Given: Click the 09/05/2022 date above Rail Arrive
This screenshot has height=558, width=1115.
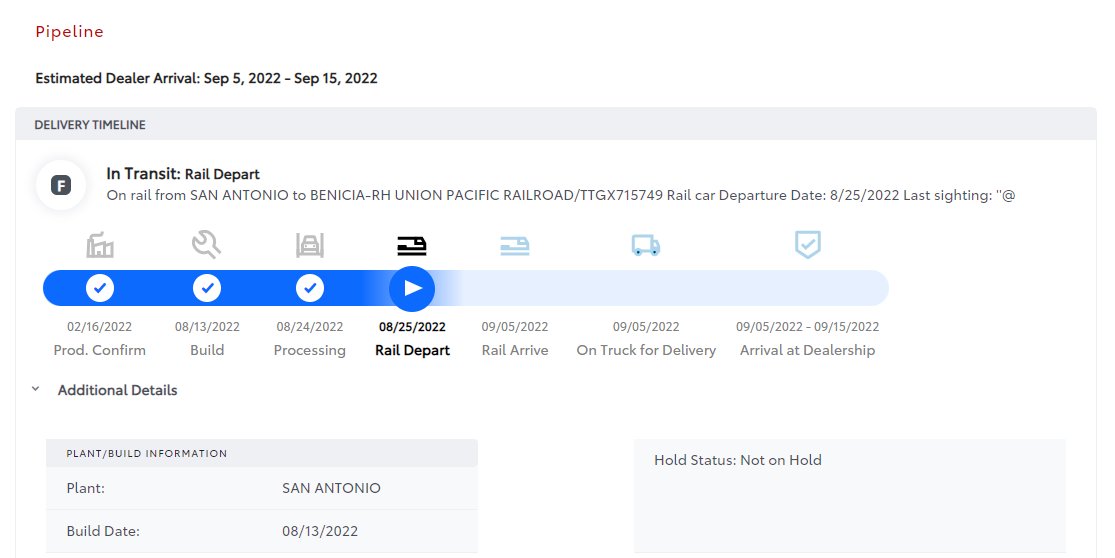Looking at the screenshot, I should click(515, 327).
